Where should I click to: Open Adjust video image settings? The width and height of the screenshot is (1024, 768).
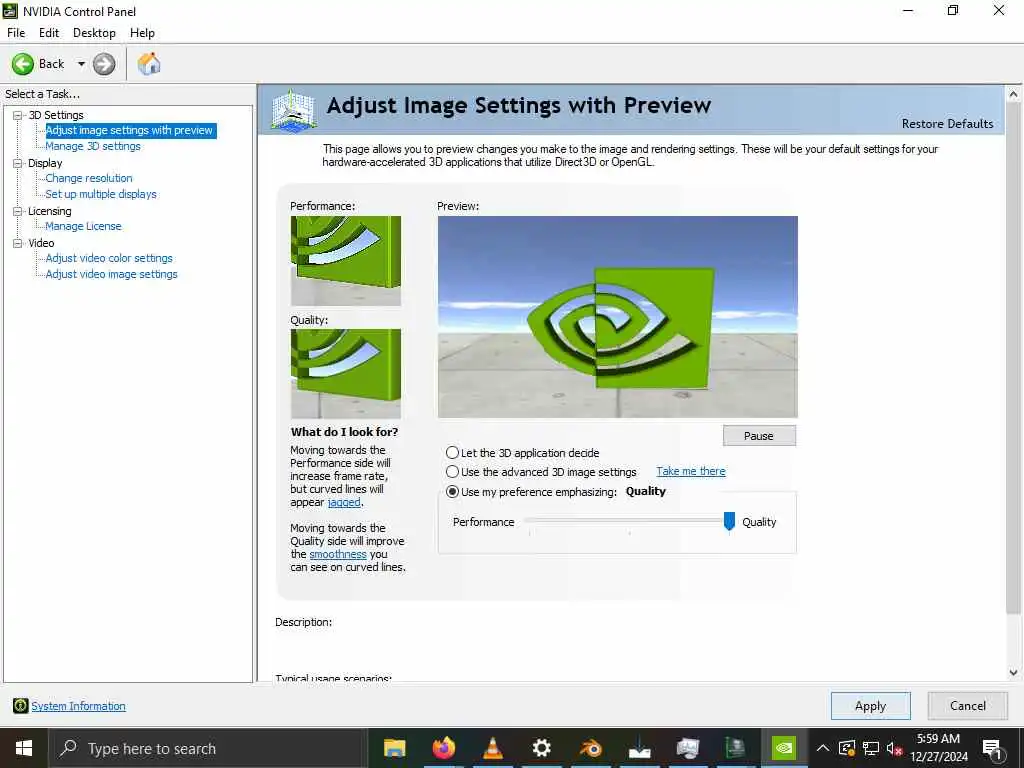pos(112,274)
